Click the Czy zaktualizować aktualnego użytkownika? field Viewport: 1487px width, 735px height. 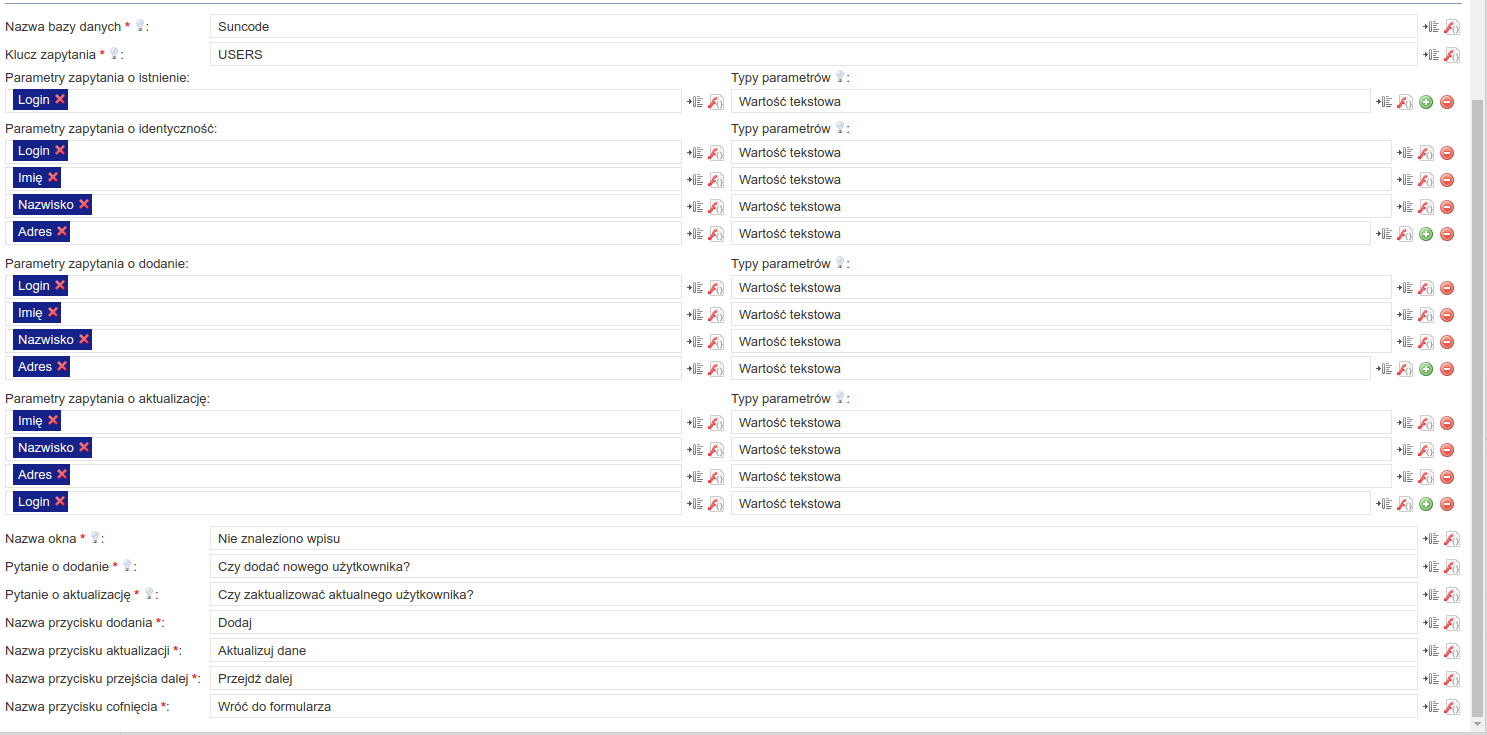click(x=814, y=595)
